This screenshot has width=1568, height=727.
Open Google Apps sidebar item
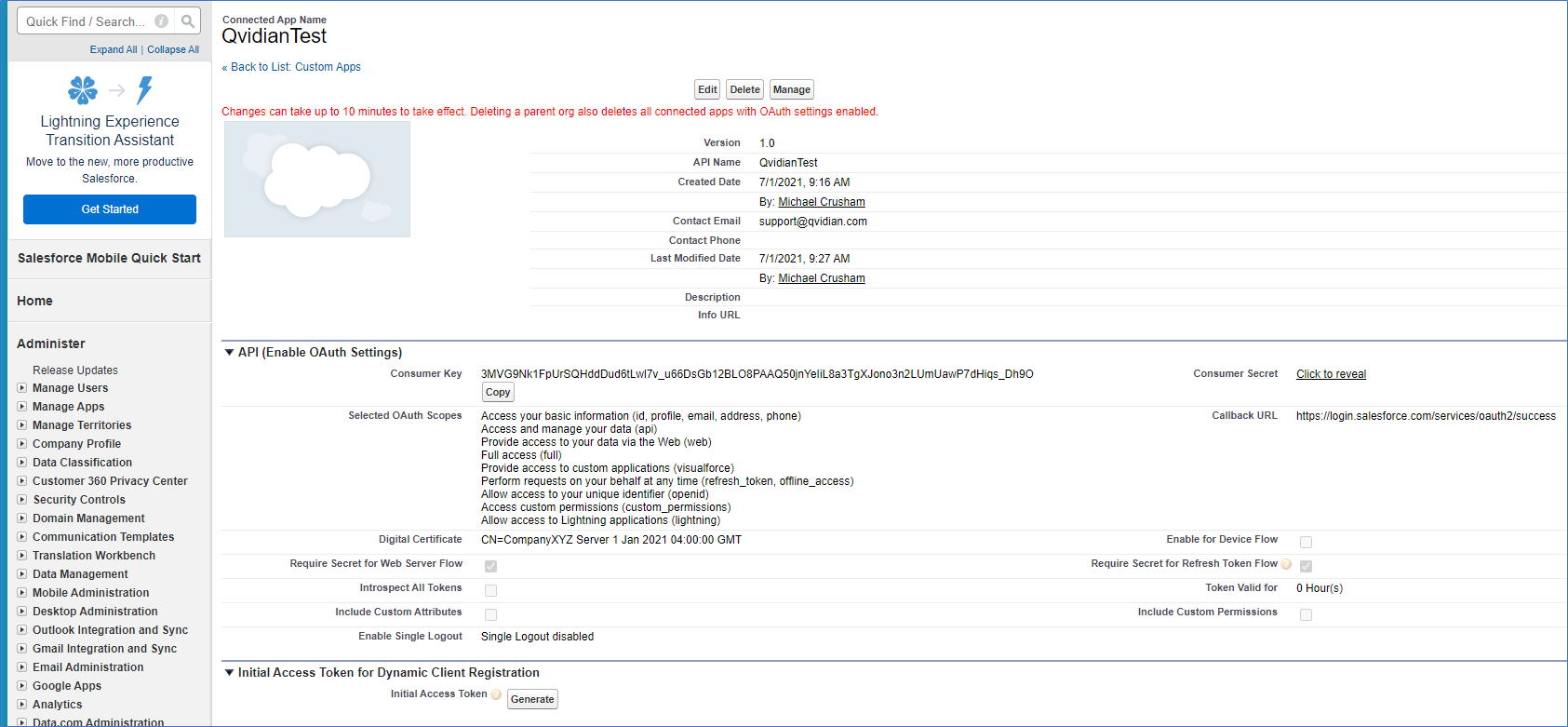[x=67, y=686]
